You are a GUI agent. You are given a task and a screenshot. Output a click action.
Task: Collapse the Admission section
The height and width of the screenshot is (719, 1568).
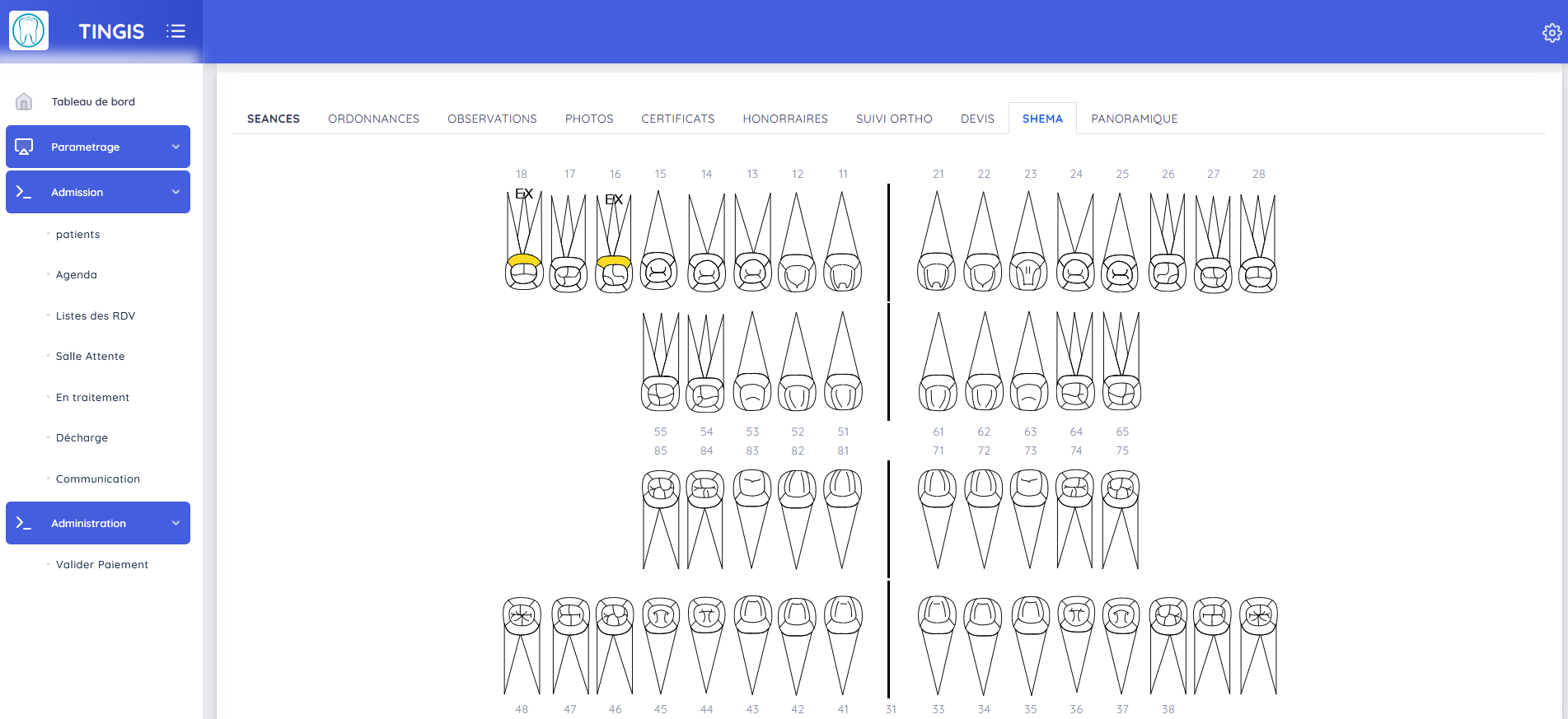click(98, 192)
